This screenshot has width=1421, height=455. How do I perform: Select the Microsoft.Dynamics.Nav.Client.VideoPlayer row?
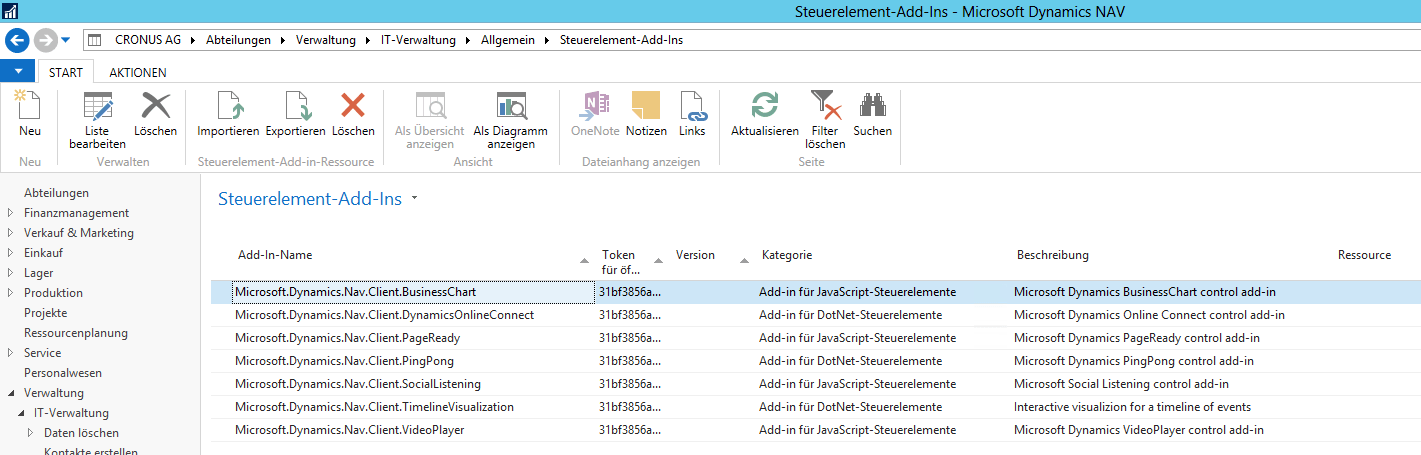[x=815, y=430]
